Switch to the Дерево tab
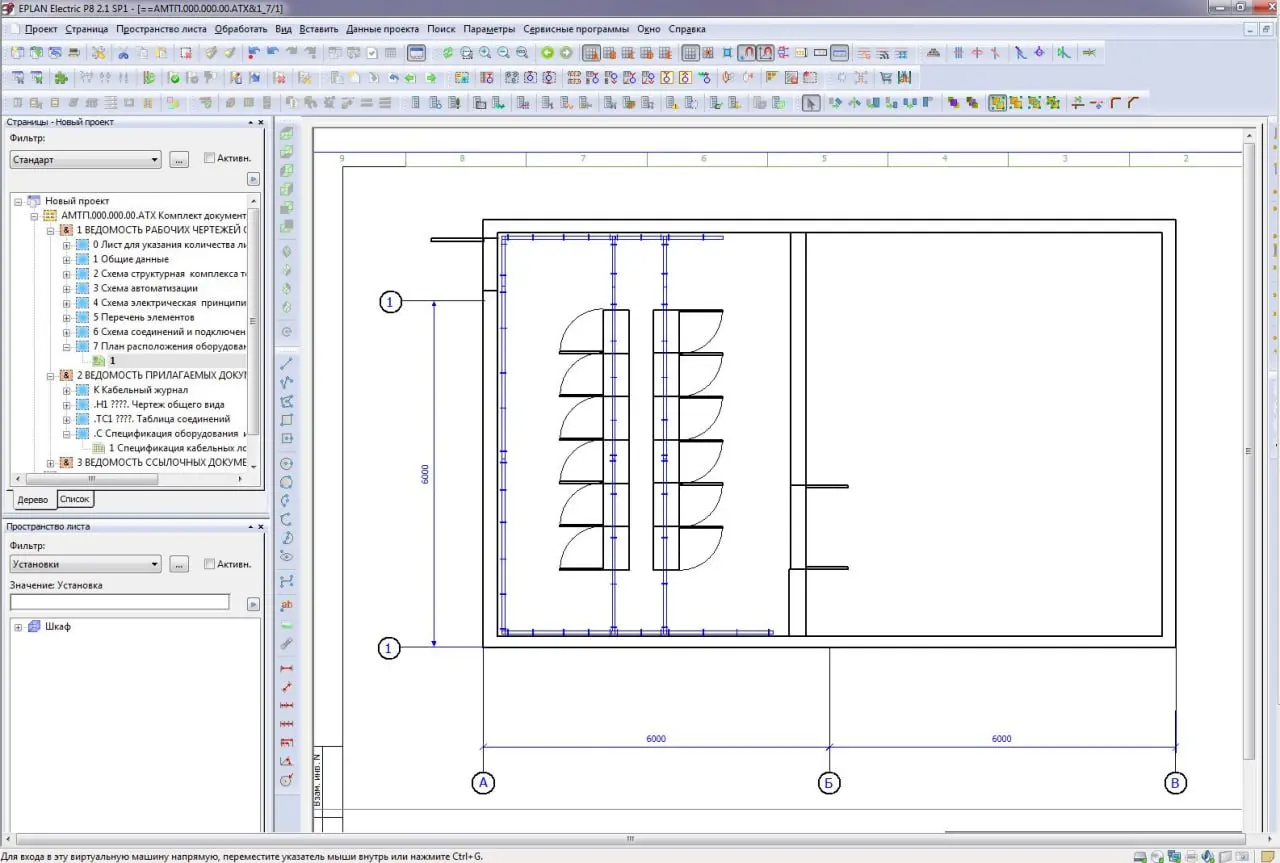Viewport: 1280px width, 863px height. [33, 499]
